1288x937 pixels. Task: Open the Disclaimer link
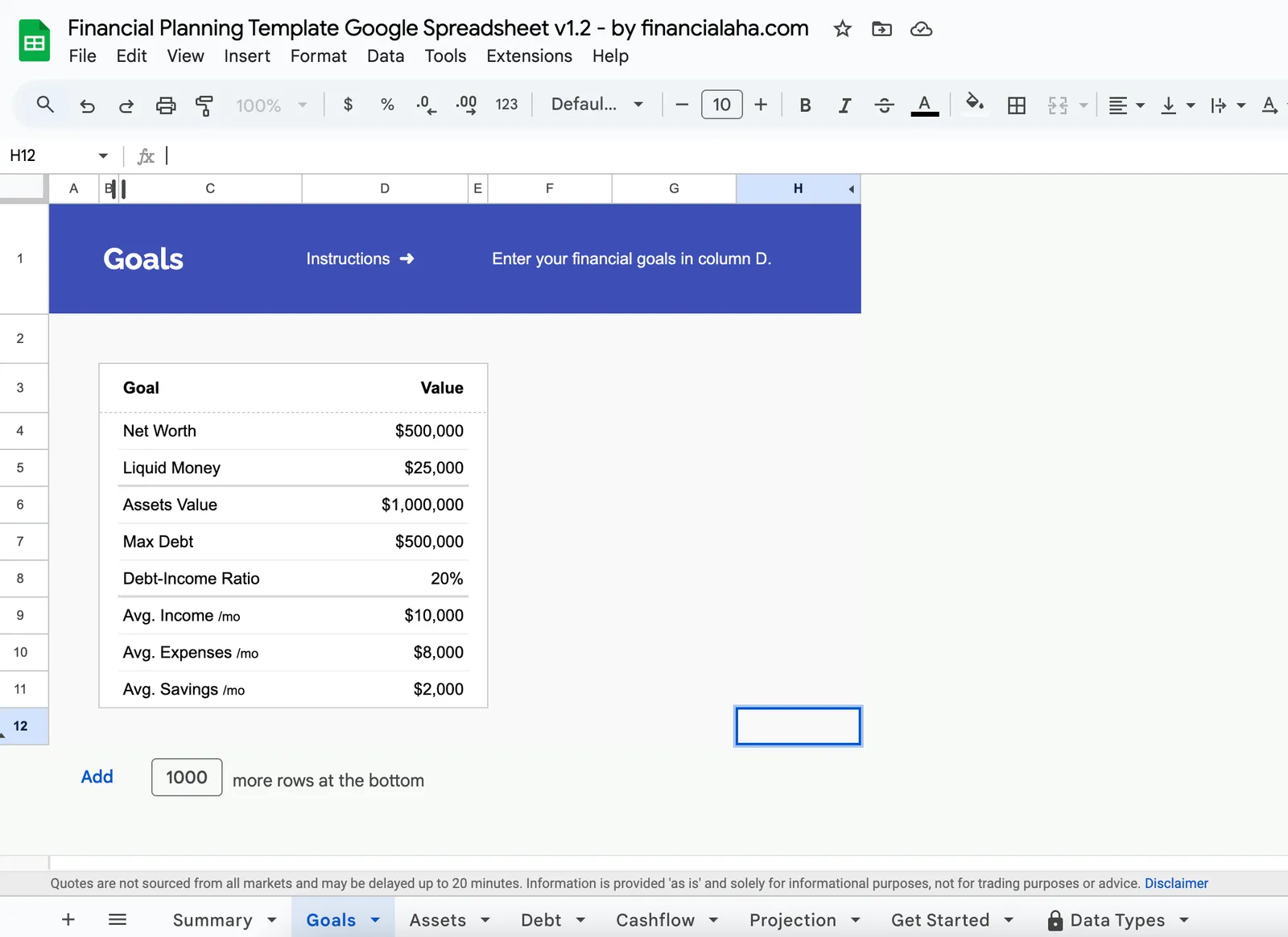1176,883
